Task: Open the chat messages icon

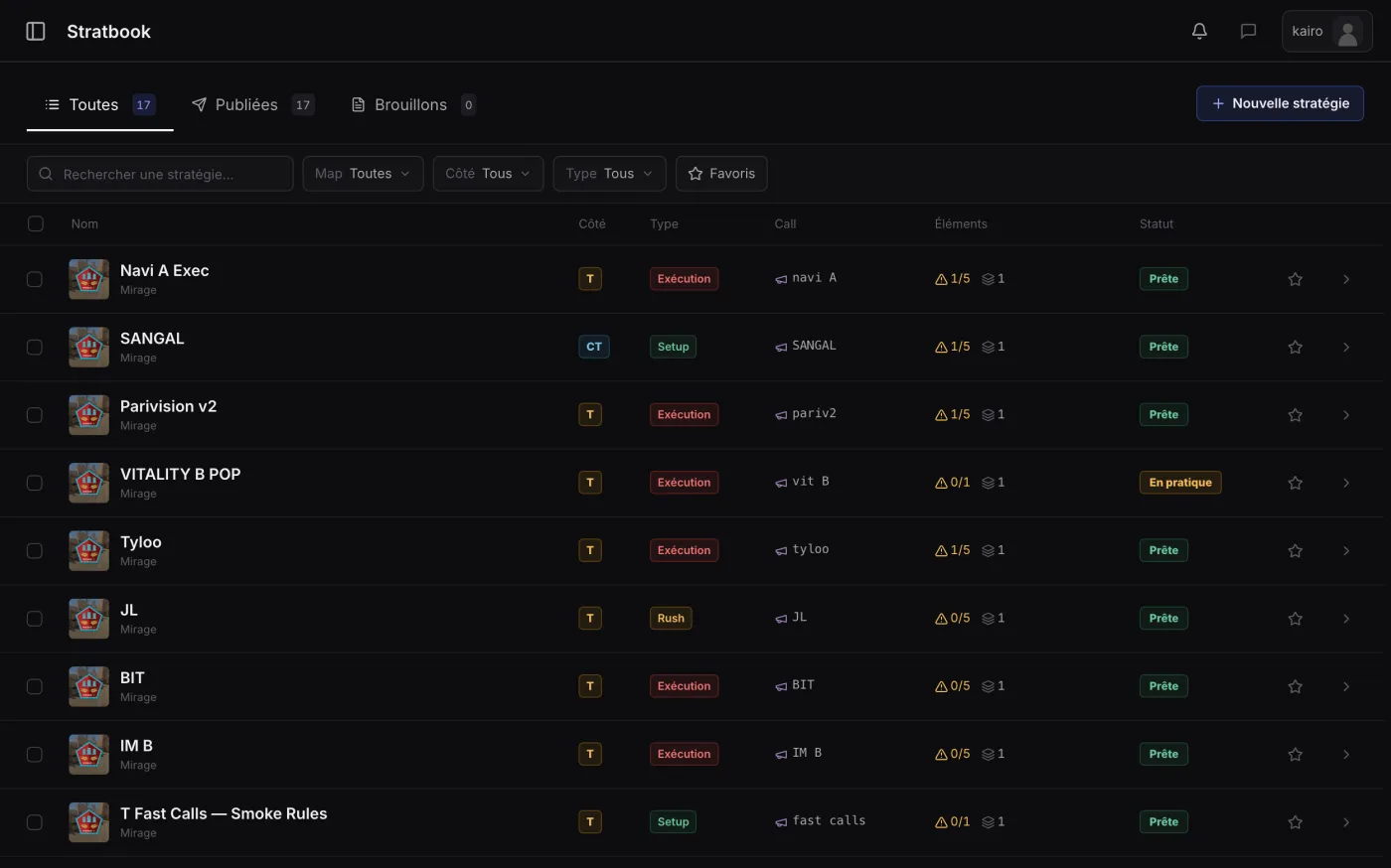Action: tap(1248, 31)
